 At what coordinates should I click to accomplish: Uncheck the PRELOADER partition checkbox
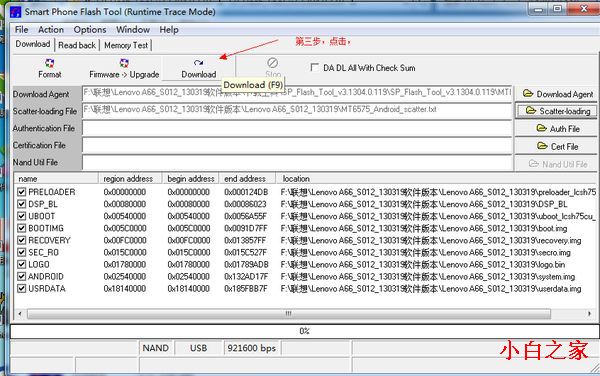(x=21, y=192)
